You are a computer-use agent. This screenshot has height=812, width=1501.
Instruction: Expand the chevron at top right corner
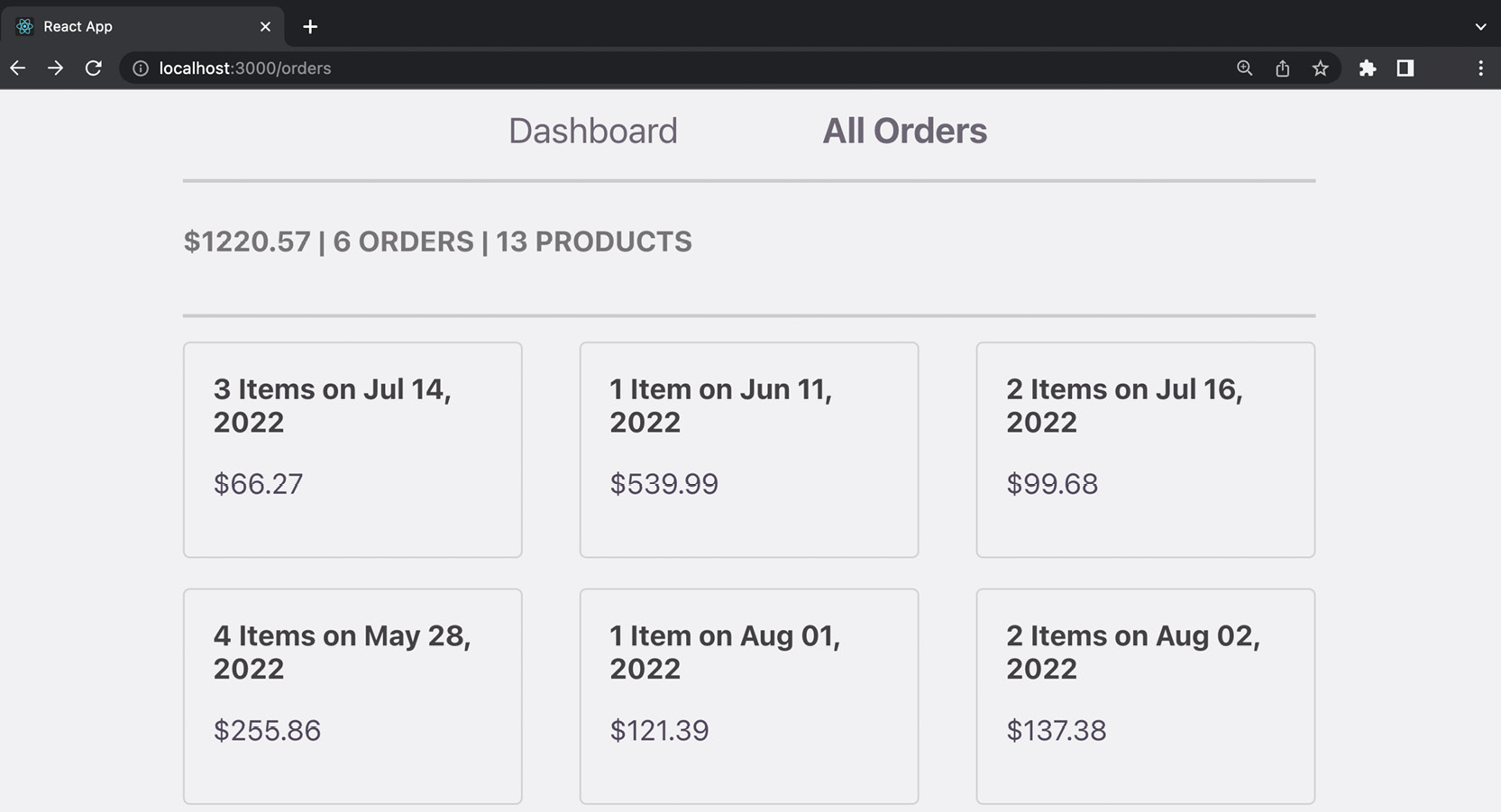pyautogui.click(x=1479, y=27)
